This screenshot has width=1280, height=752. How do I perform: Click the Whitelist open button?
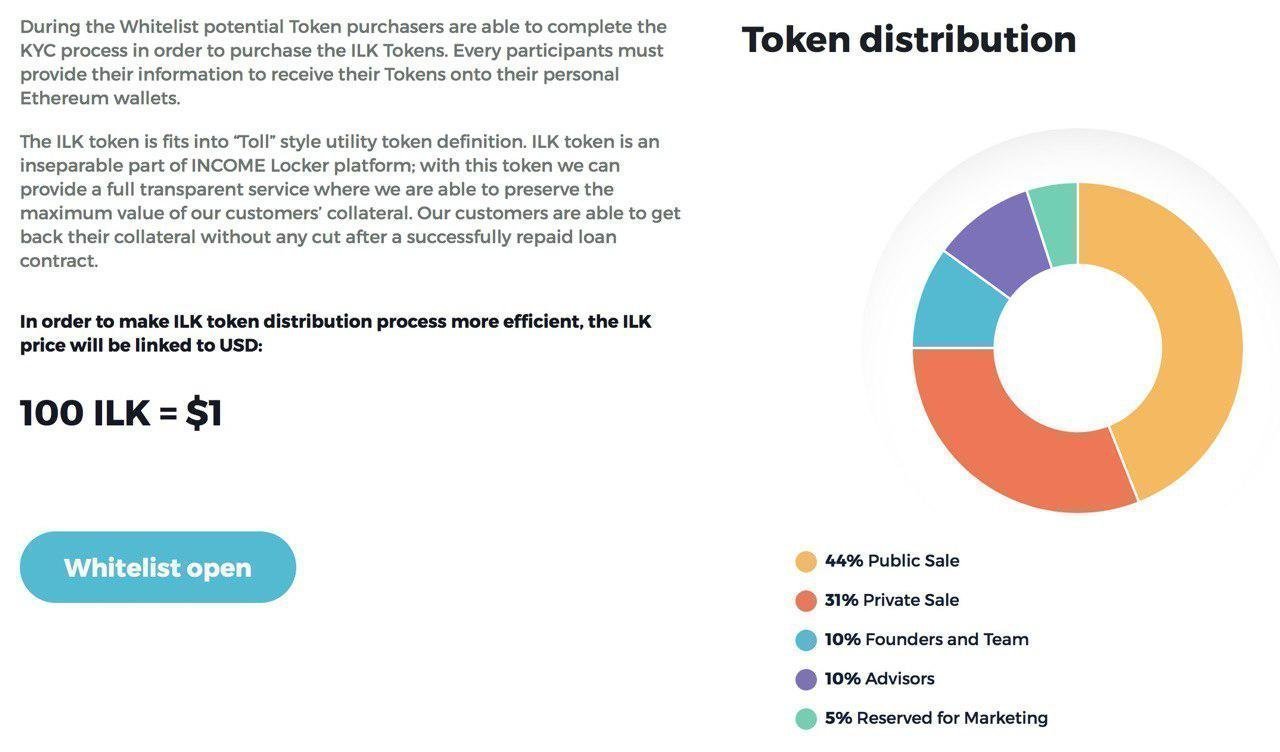coord(157,567)
